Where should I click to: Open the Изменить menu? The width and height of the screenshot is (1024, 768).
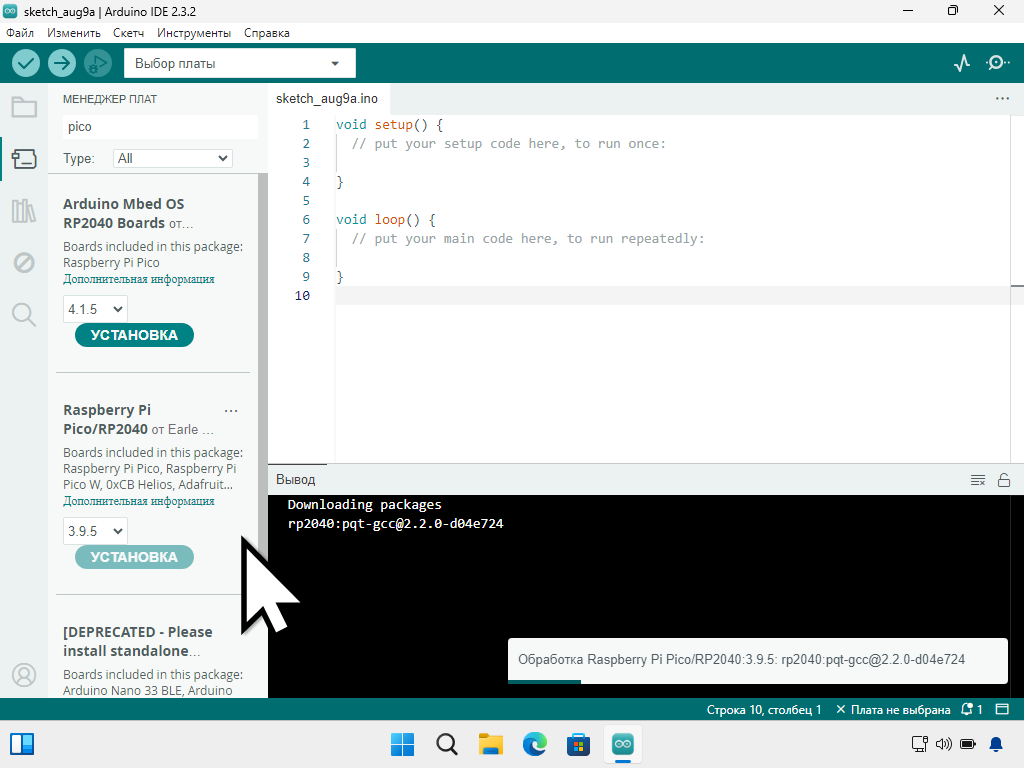[x=74, y=33]
